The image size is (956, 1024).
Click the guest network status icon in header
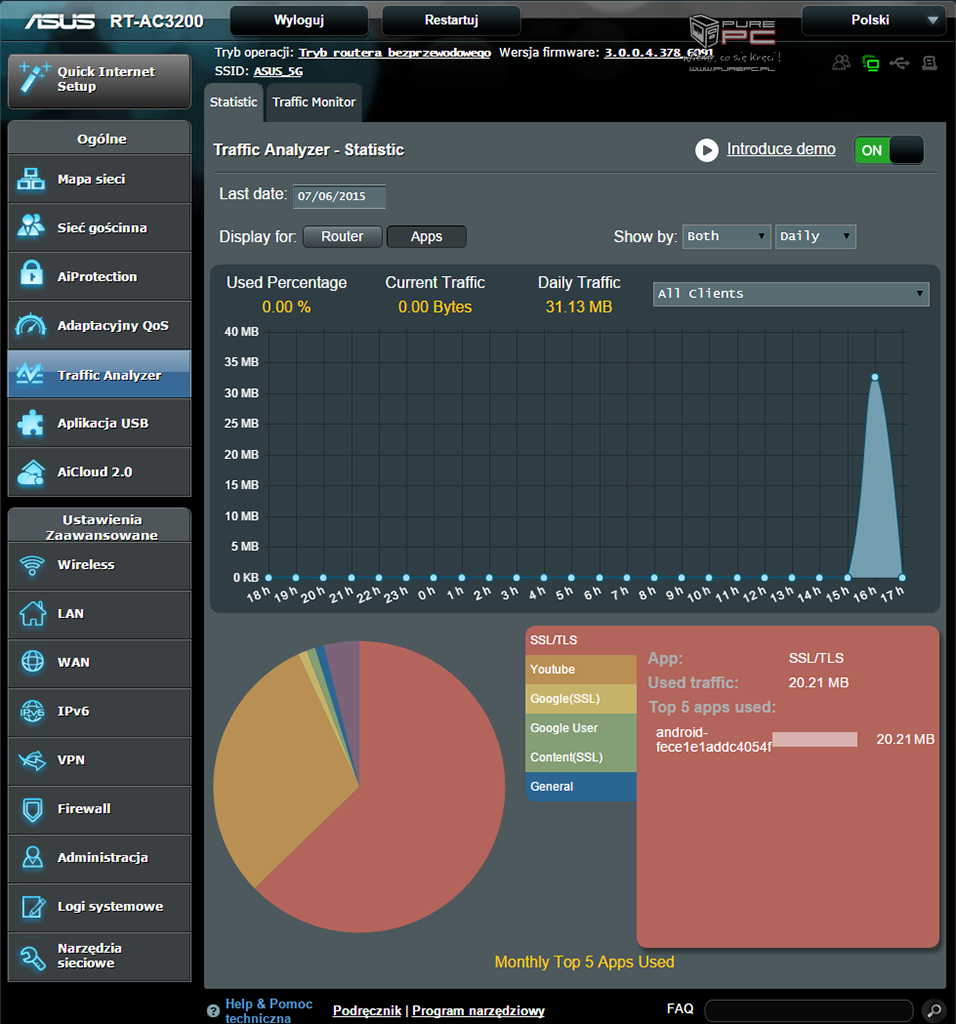[842, 63]
